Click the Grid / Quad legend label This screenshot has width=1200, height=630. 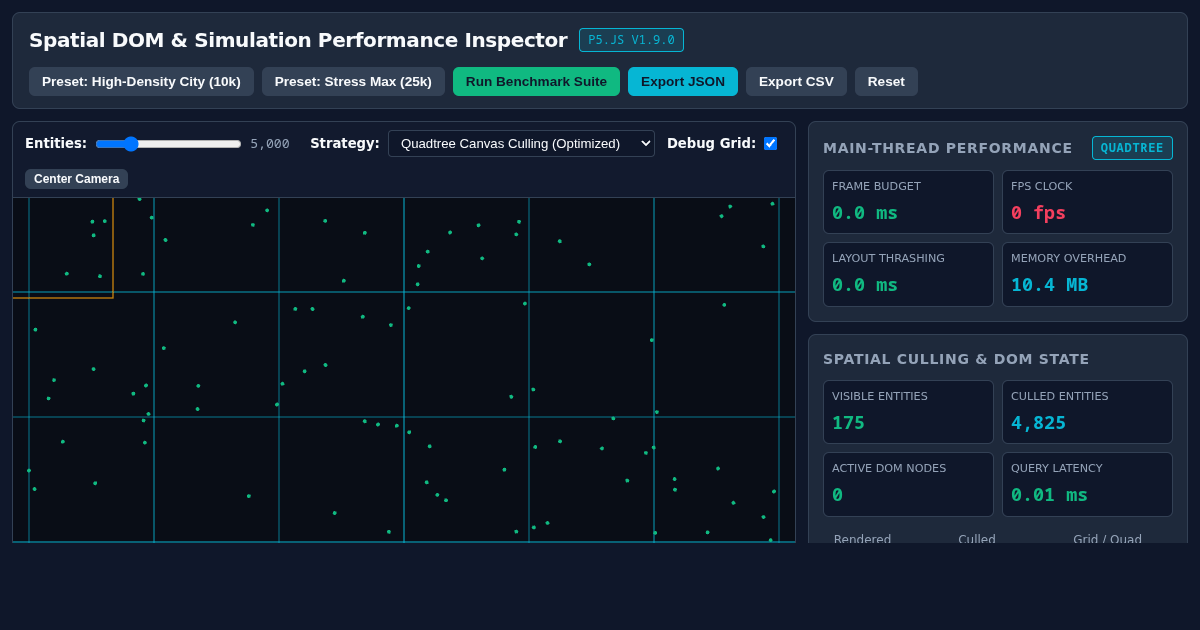click(x=1107, y=539)
